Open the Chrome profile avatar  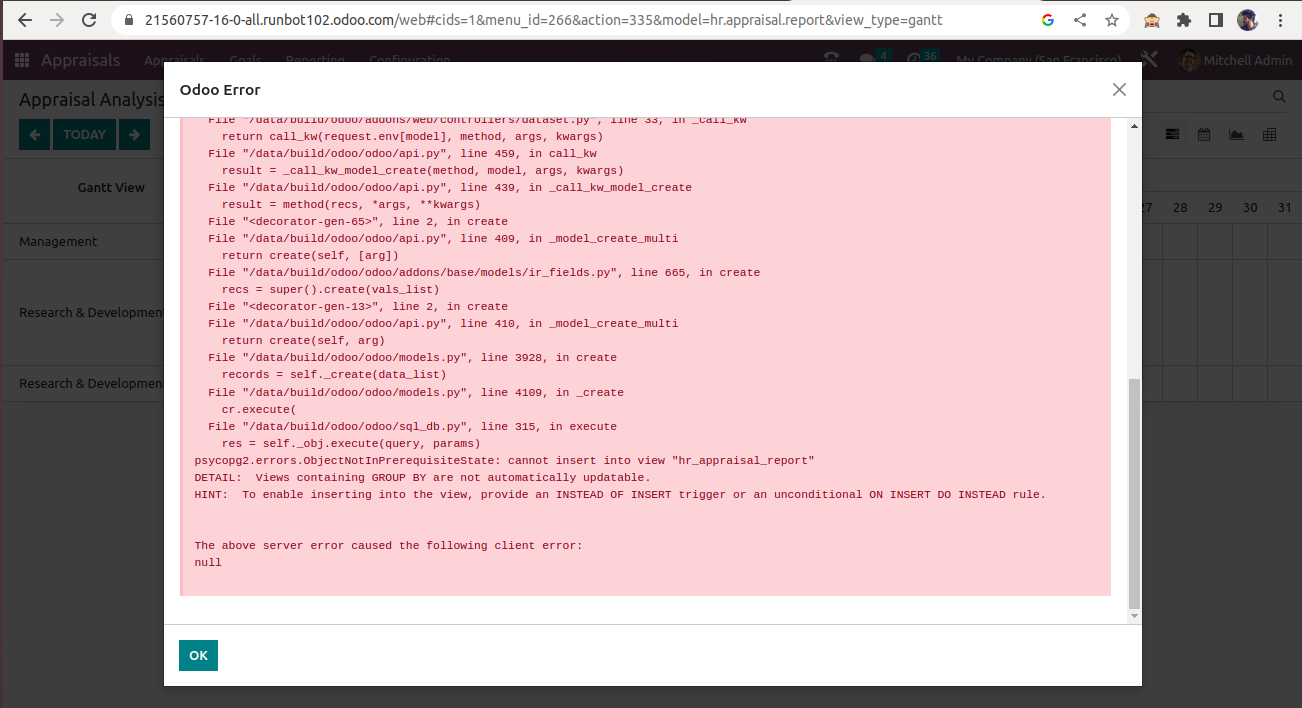coord(1247,20)
